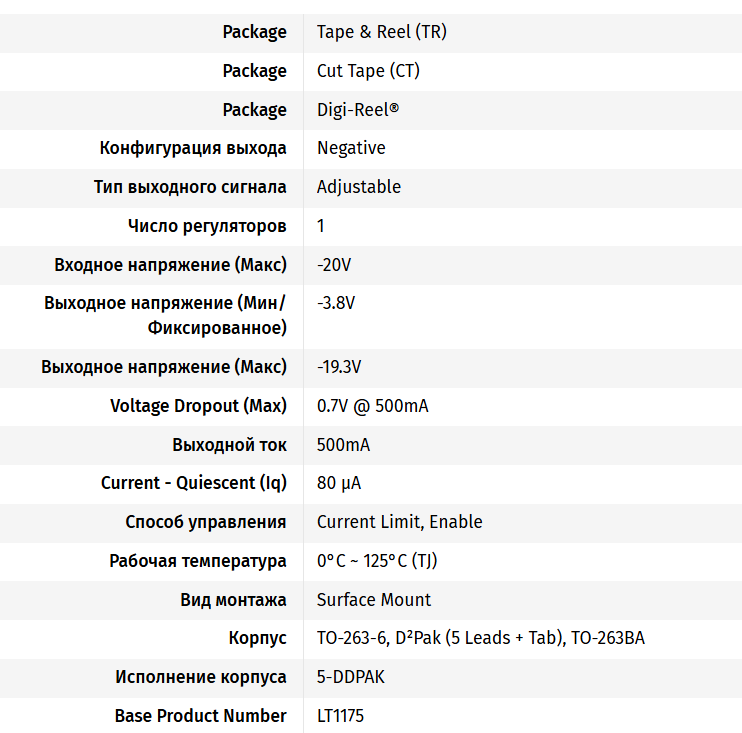
Task: Click the -3.8V output voltage value
Action: [336, 303]
